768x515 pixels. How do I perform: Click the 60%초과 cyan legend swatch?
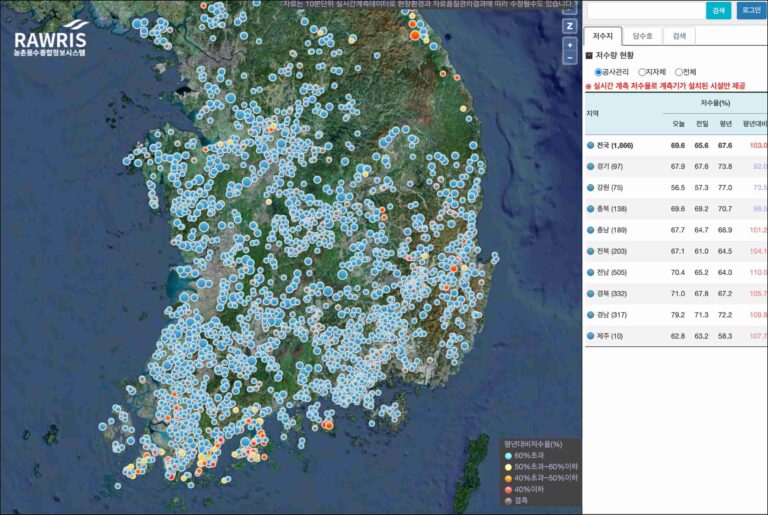tap(508, 456)
